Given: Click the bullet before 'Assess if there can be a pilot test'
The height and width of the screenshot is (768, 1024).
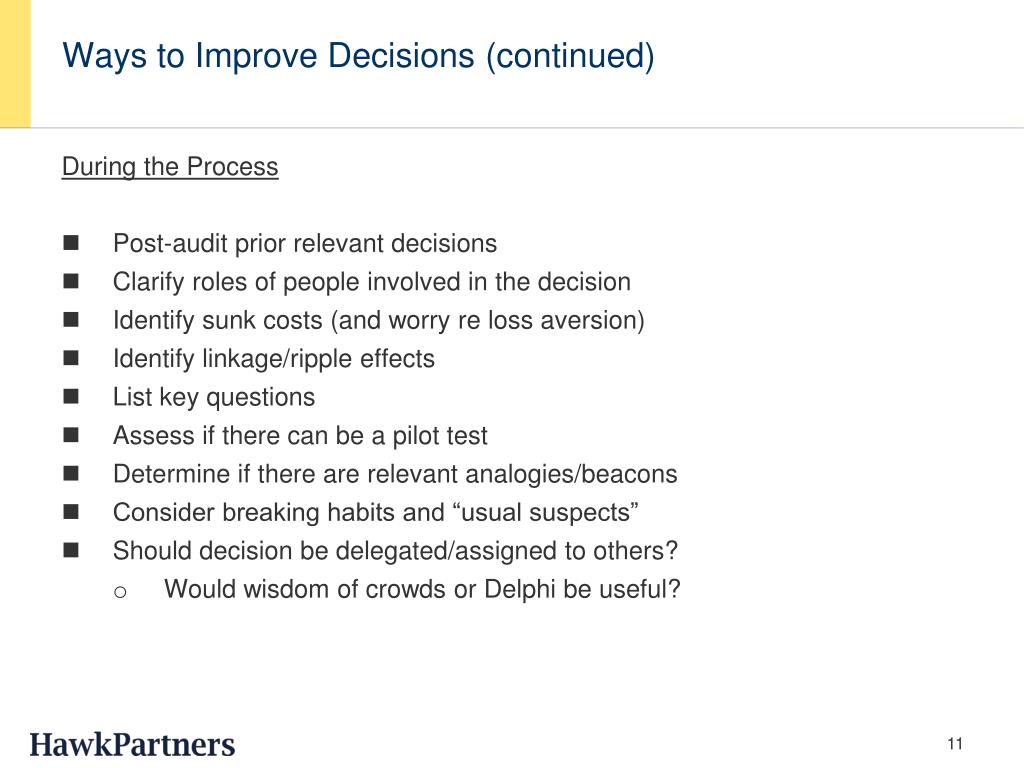Looking at the screenshot, I should tap(71, 435).
